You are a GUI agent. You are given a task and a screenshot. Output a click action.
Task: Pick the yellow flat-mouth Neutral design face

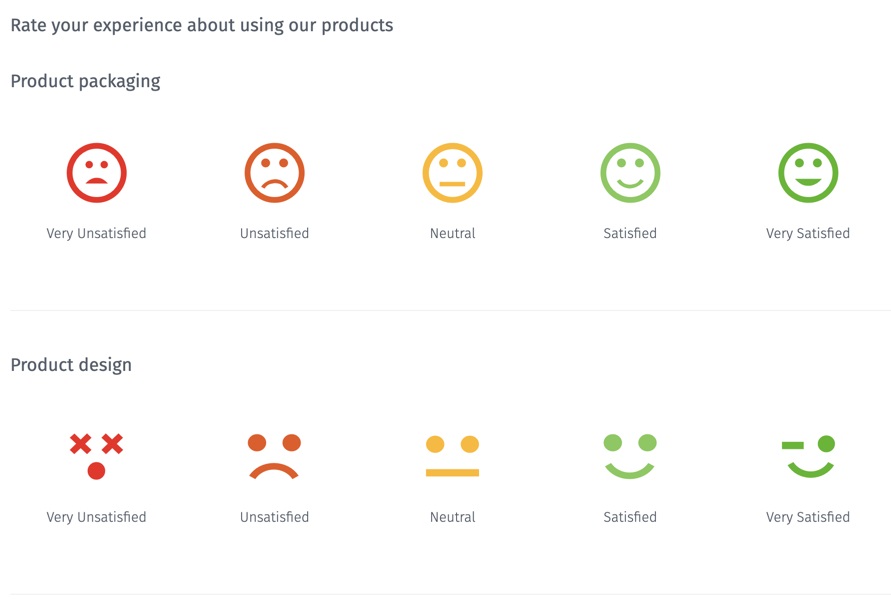click(x=452, y=456)
